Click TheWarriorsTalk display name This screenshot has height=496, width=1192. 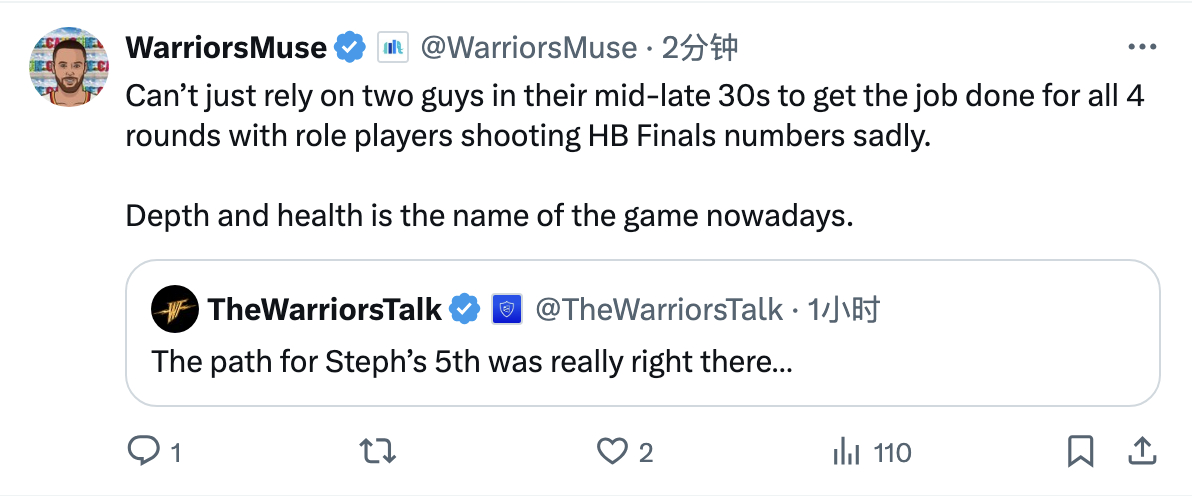324,310
